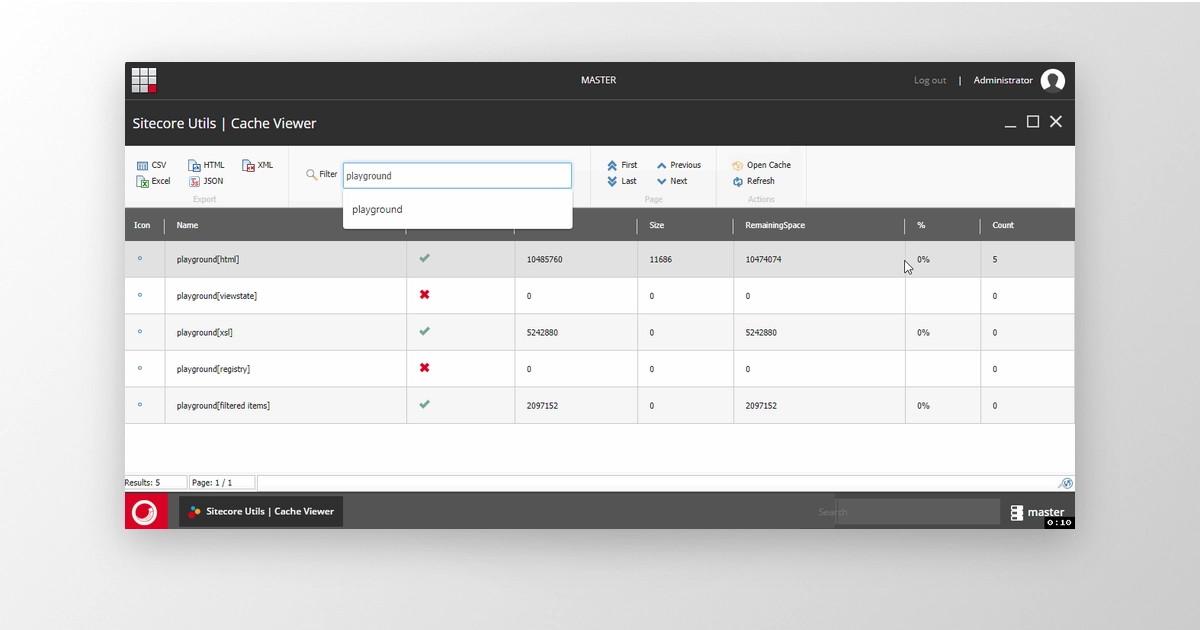Click the Log out link
The image size is (1200, 630).
click(x=930, y=80)
